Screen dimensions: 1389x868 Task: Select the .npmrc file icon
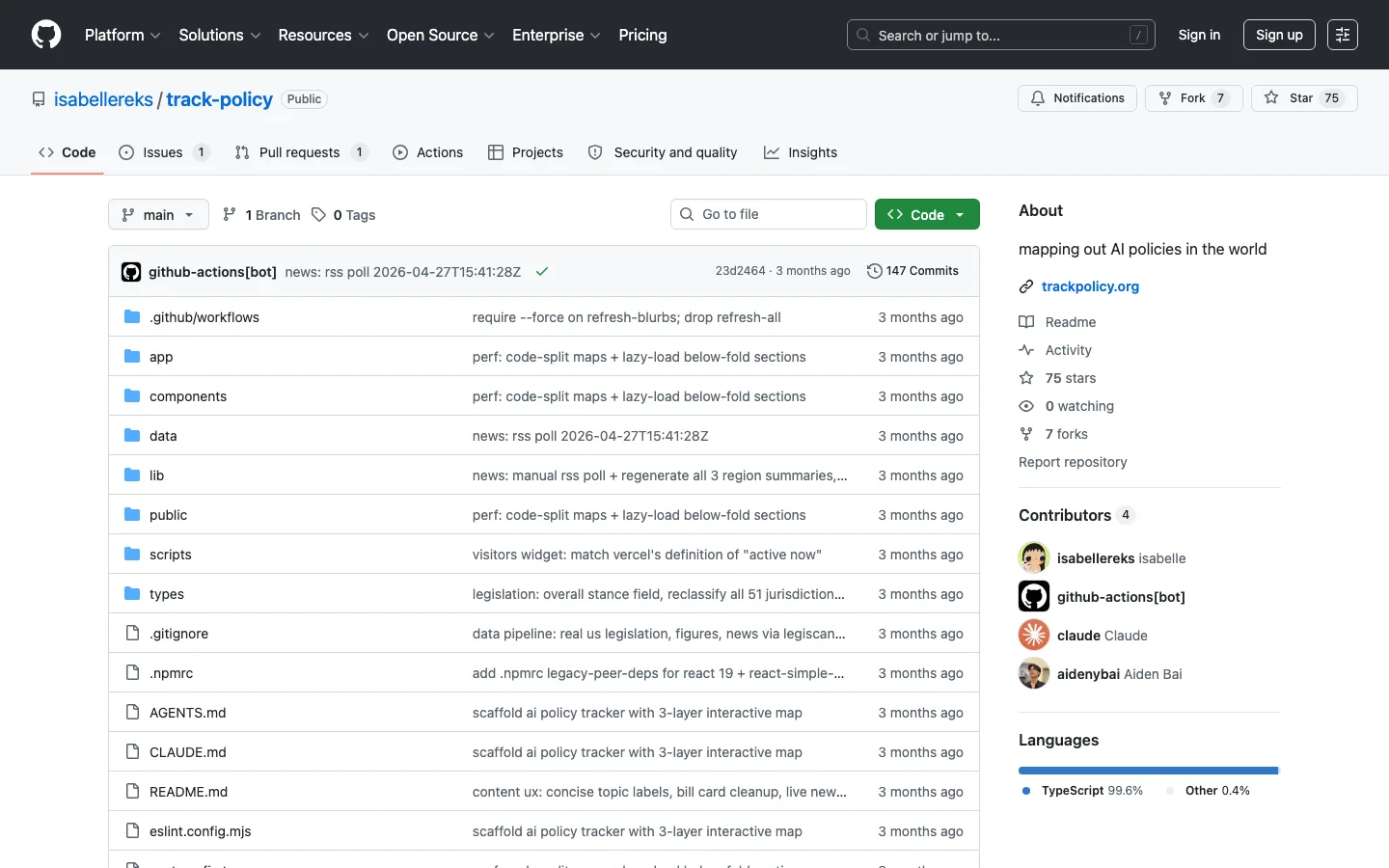coord(132,672)
